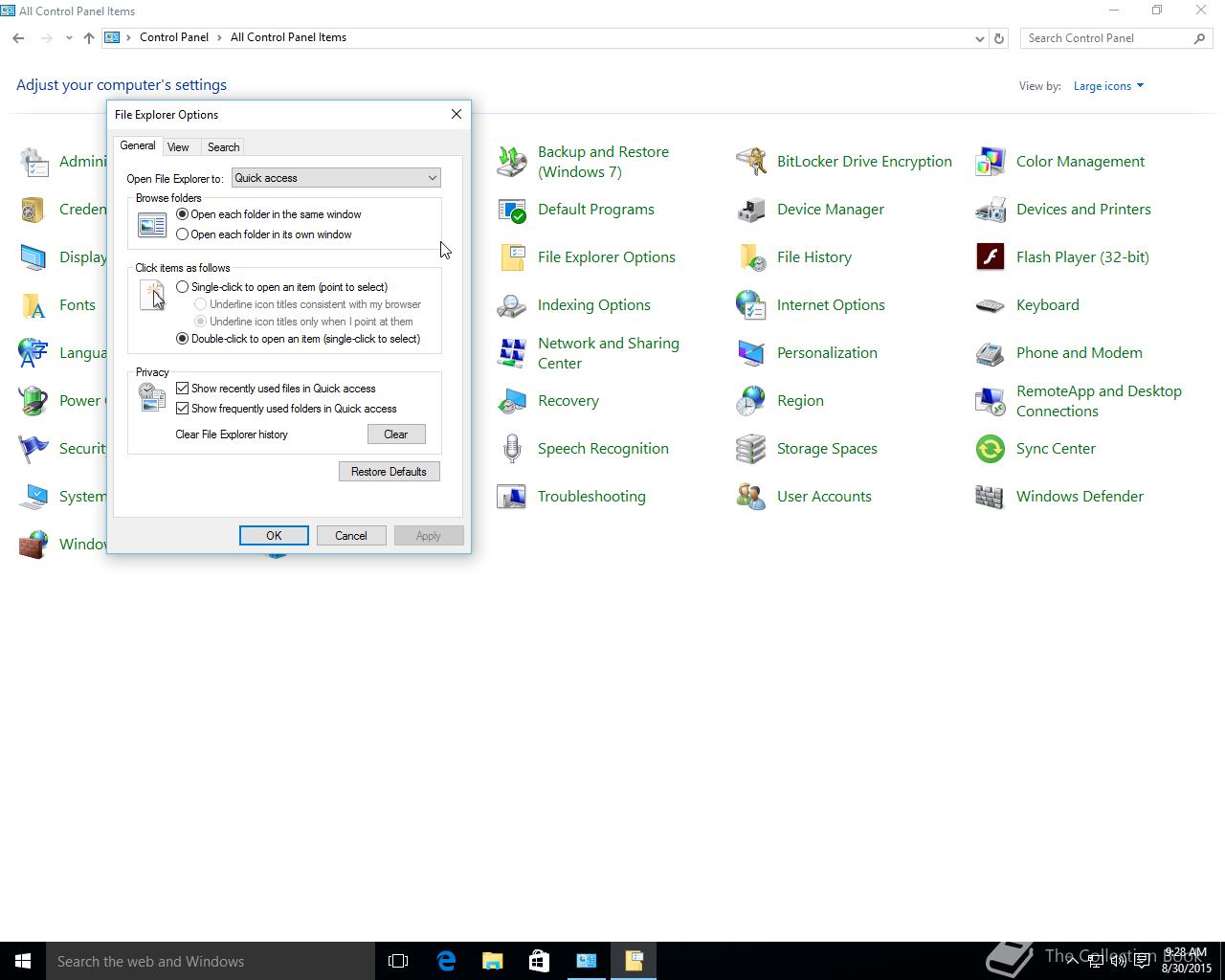The height and width of the screenshot is (980, 1225).
Task: Switch to the General tab
Action: pyautogui.click(x=138, y=145)
